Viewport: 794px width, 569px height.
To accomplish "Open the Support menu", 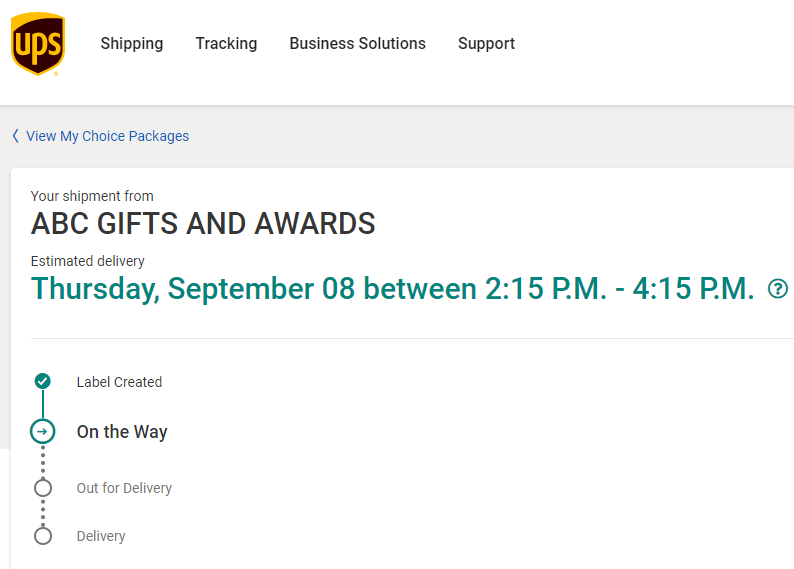I will 486,44.
